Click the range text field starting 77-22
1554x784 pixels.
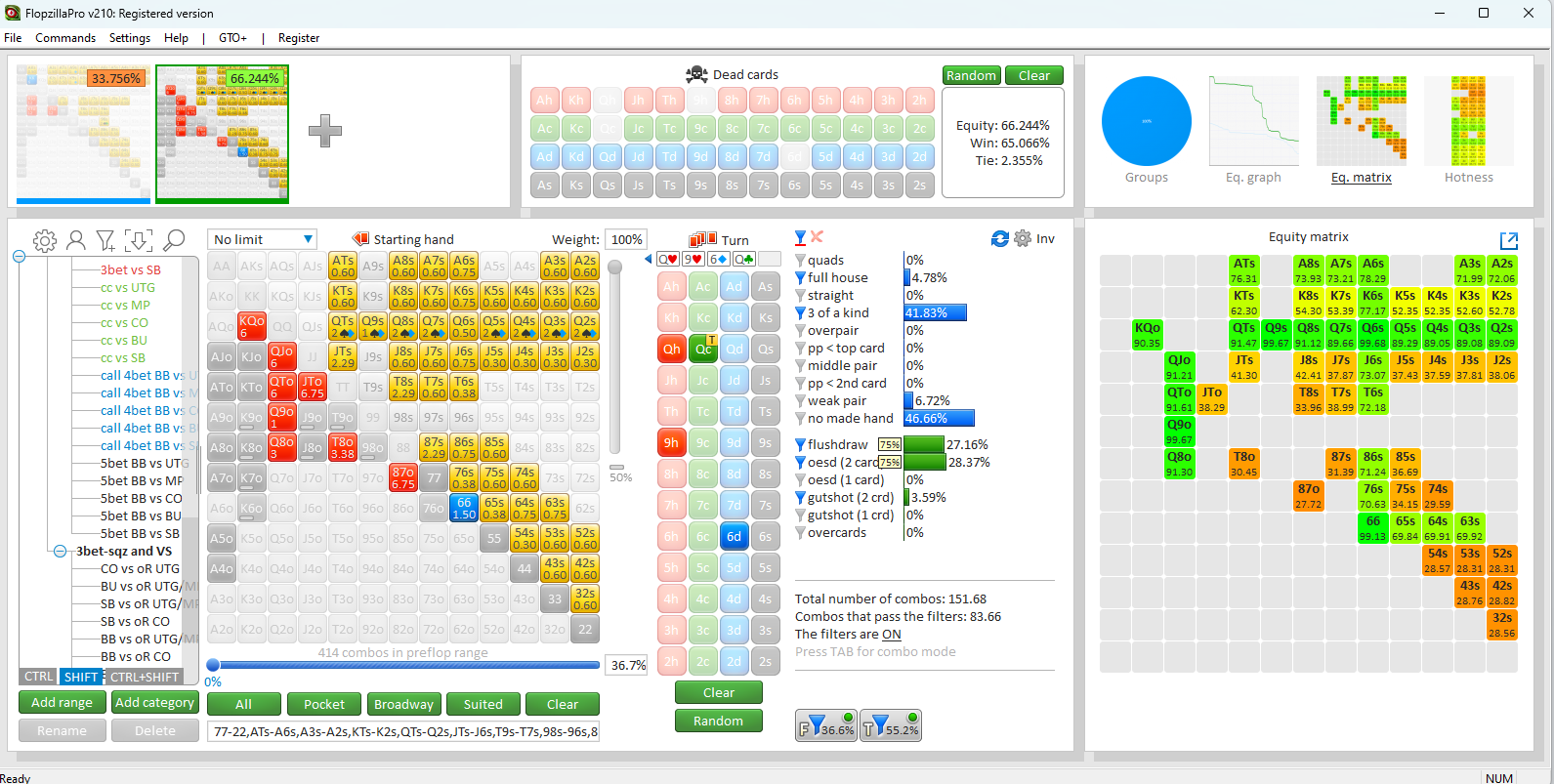click(403, 731)
